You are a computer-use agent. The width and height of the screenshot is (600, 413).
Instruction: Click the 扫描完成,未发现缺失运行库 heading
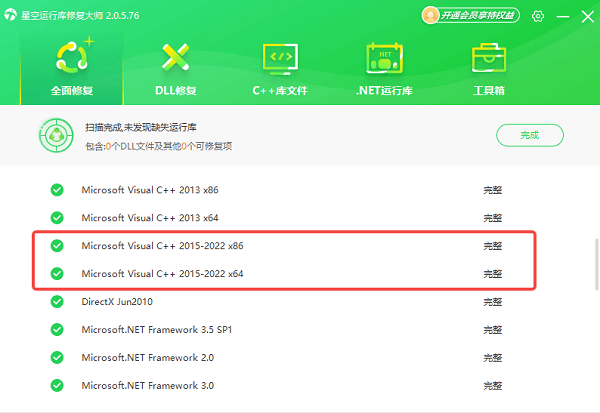[x=141, y=127]
